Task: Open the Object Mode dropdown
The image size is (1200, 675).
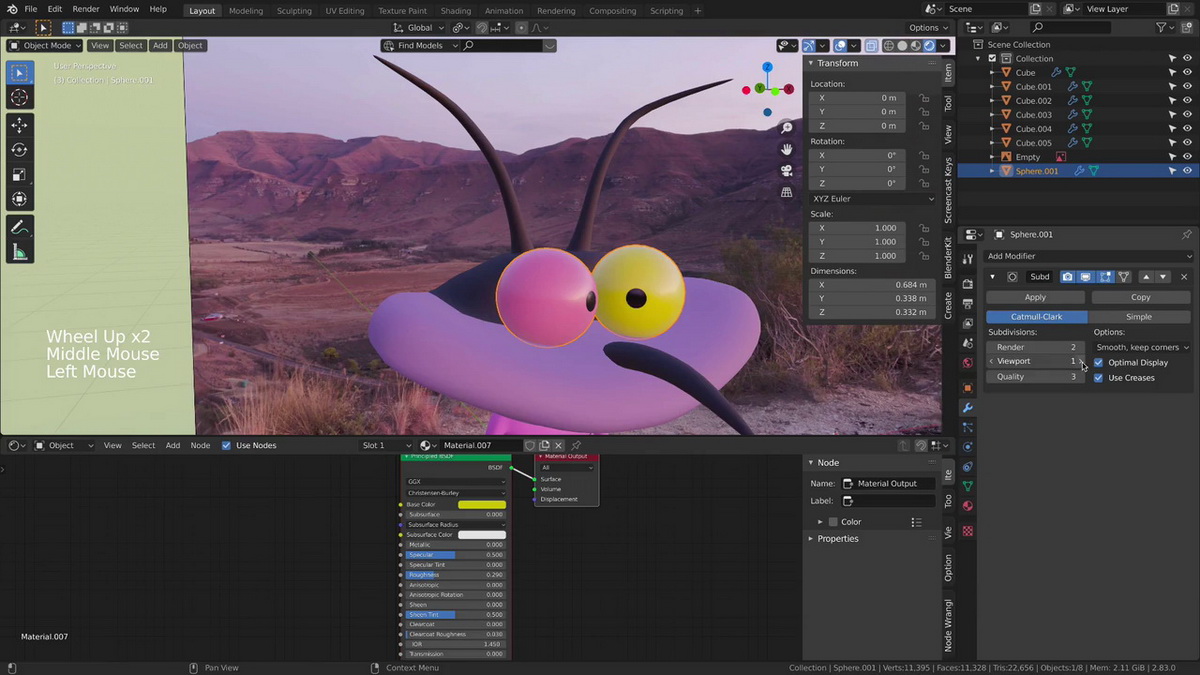Action: (x=46, y=45)
